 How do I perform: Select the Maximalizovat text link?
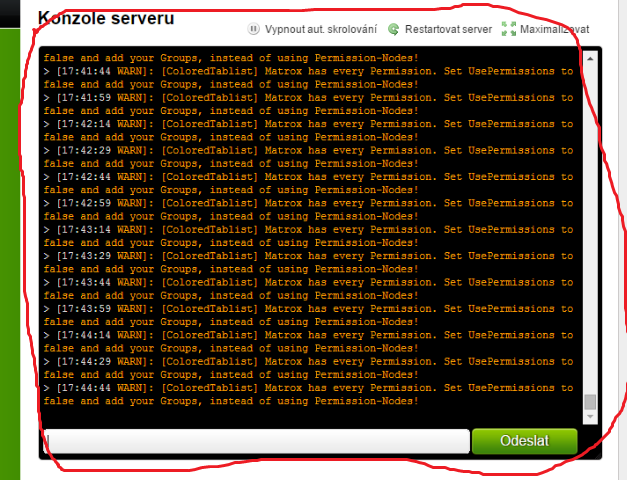555,30
